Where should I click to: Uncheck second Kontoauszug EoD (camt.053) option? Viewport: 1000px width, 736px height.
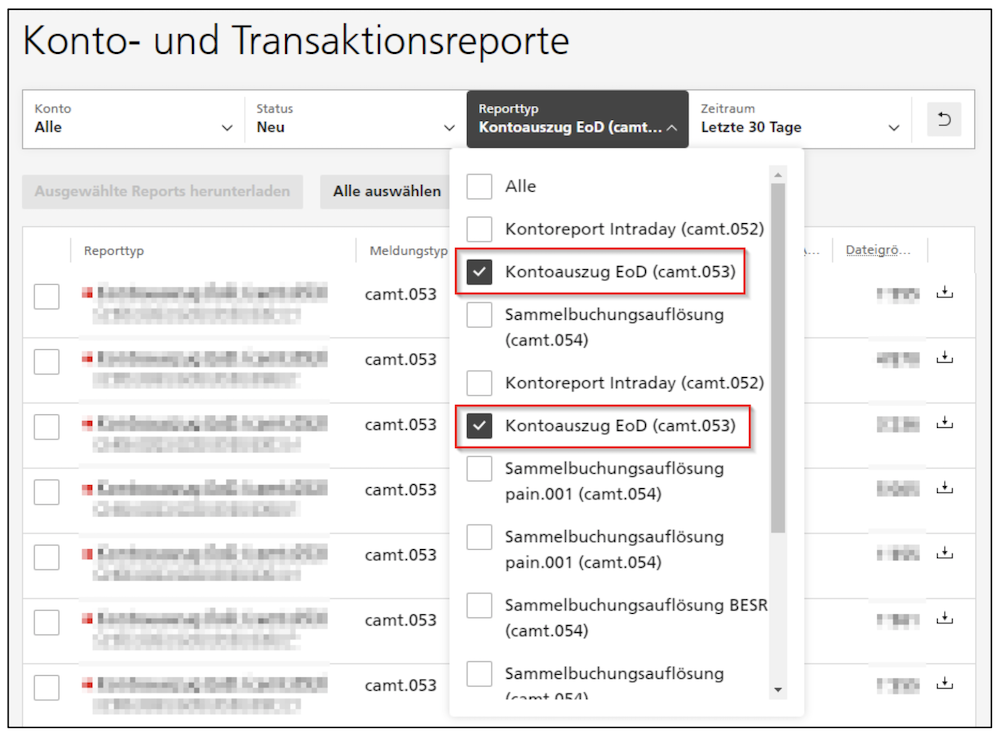click(x=479, y=425)
